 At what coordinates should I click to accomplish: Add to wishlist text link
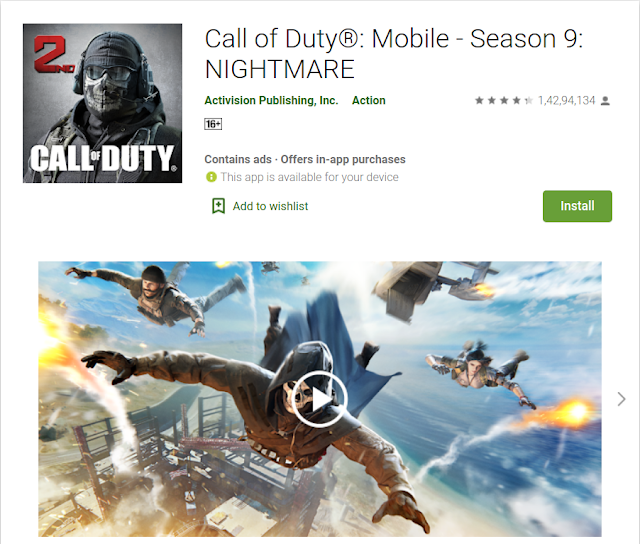tap(270, 206)
